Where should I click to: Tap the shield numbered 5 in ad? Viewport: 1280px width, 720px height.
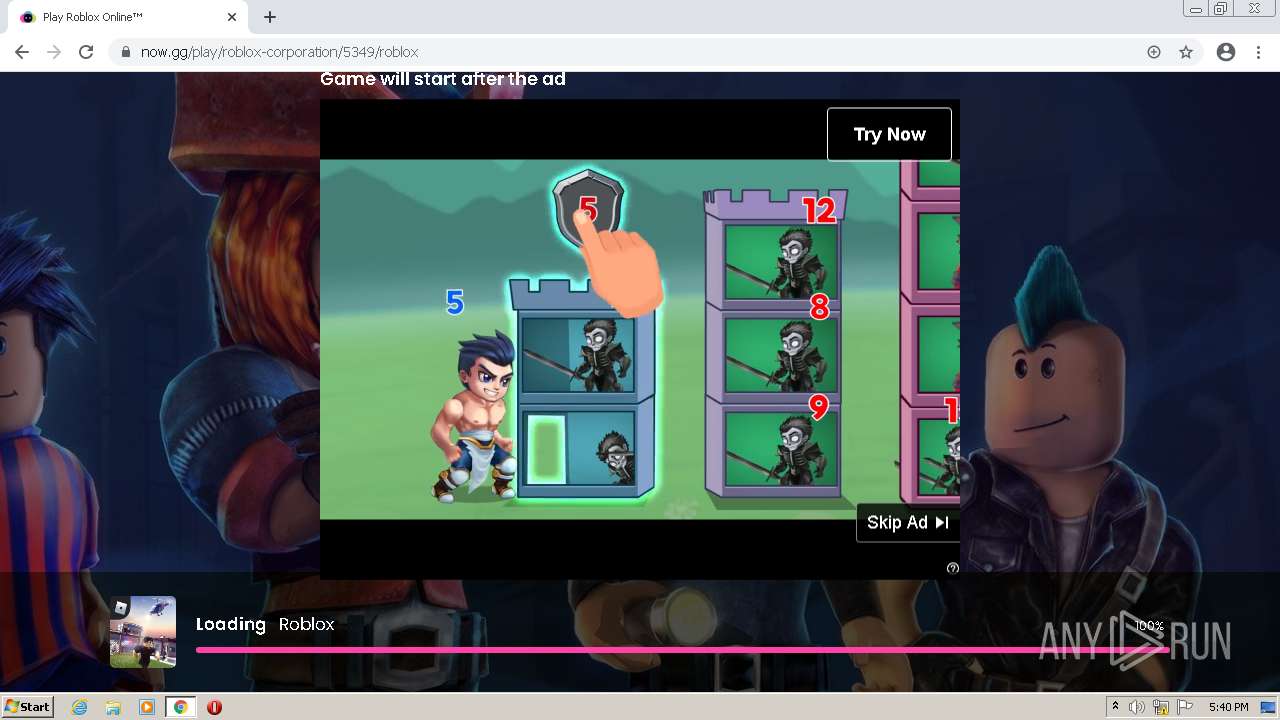tap(588, 208)
